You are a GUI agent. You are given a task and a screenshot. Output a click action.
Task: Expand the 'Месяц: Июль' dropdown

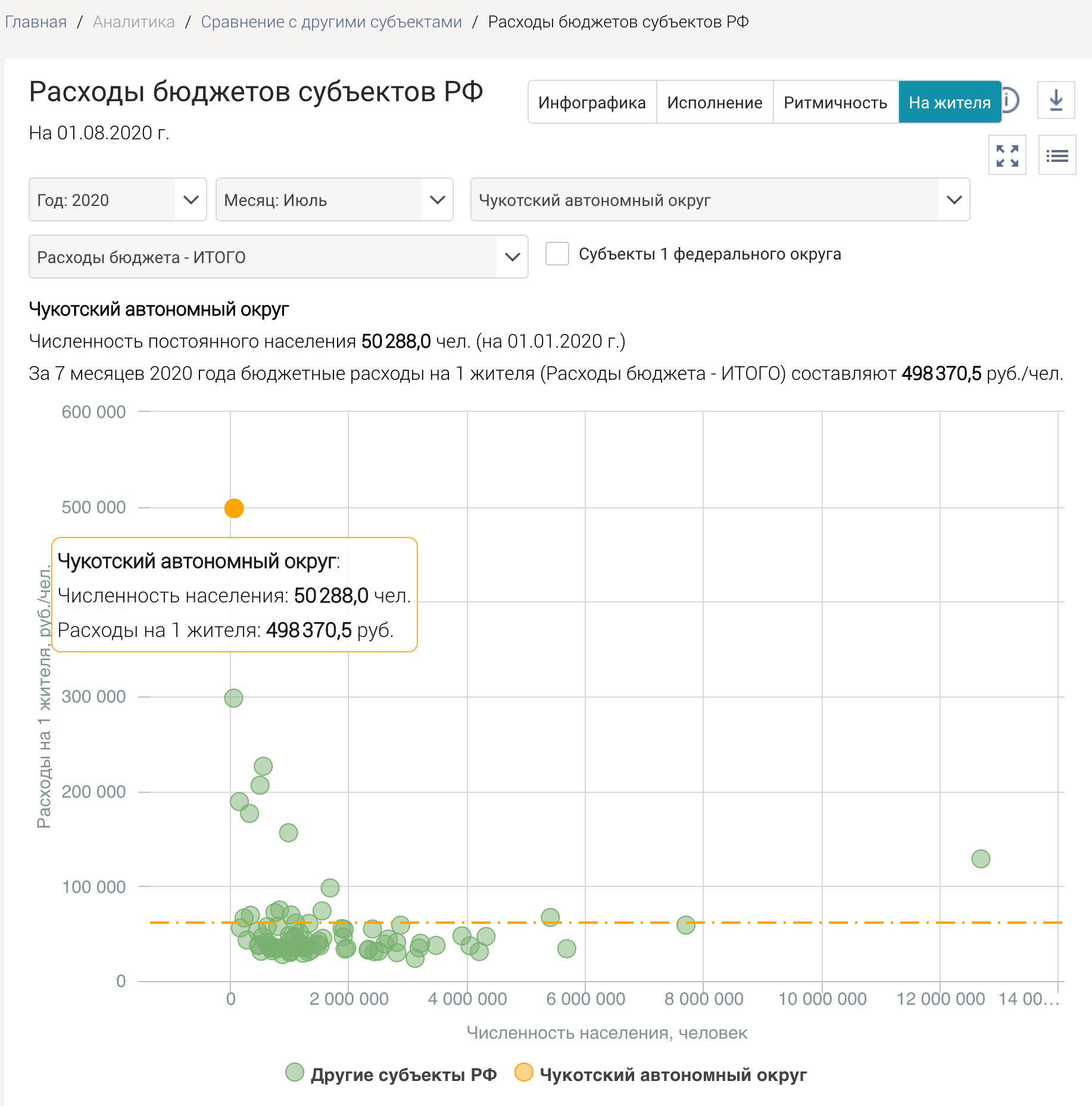[x=334, y=200]
